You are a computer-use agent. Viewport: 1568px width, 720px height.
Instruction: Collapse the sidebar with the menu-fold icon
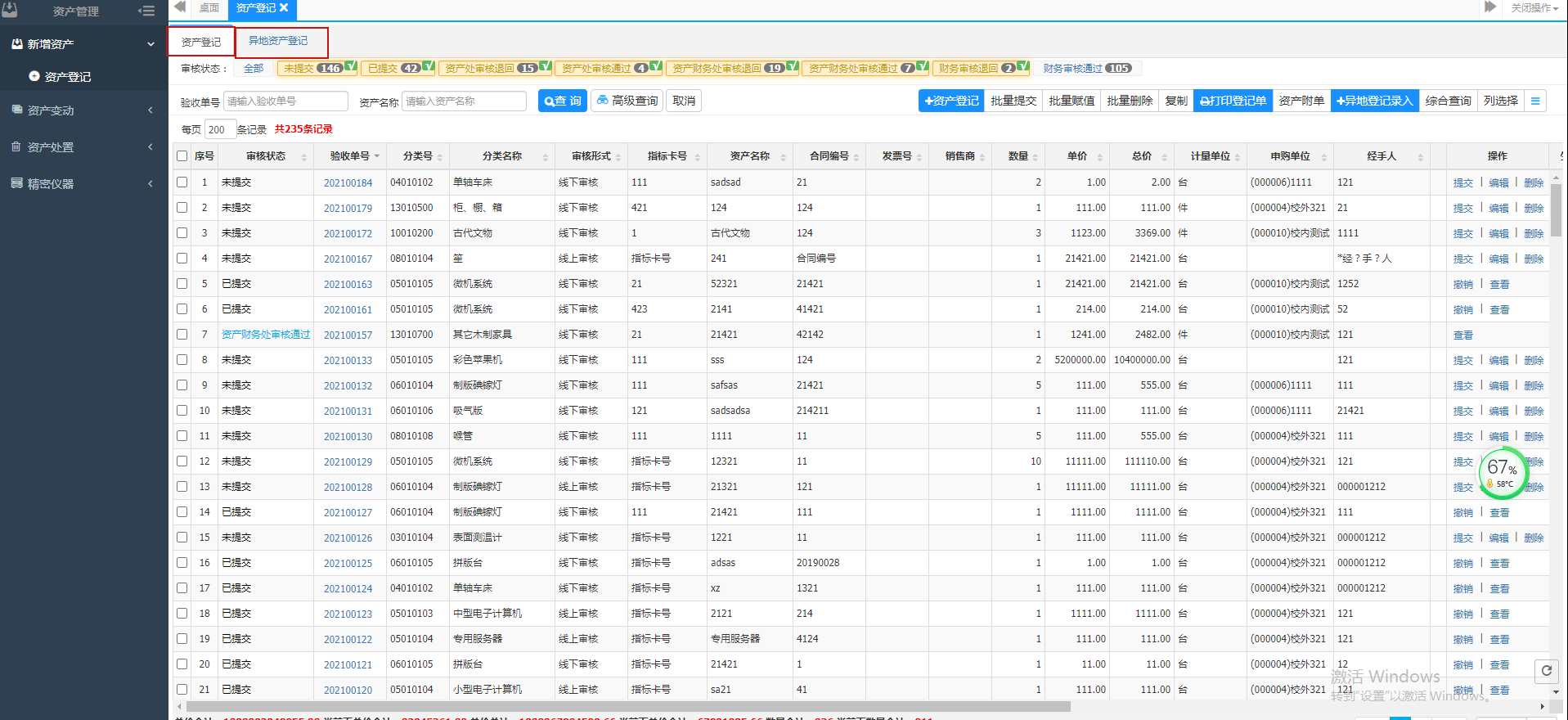tap(146, 11)
